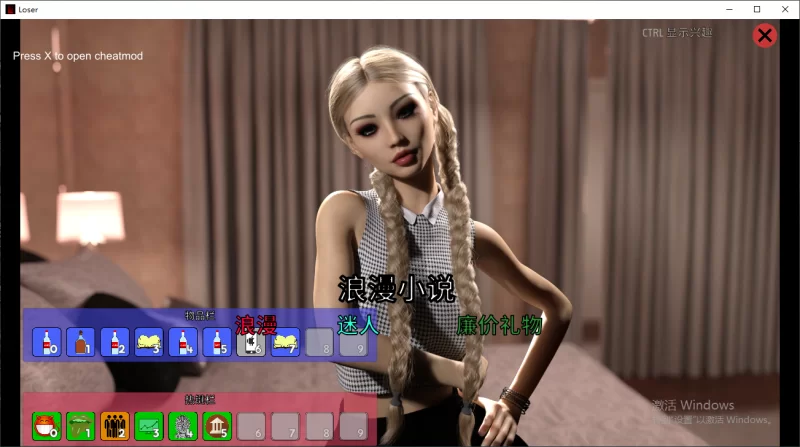Pick the open book in item slot 3

(149, 342)
